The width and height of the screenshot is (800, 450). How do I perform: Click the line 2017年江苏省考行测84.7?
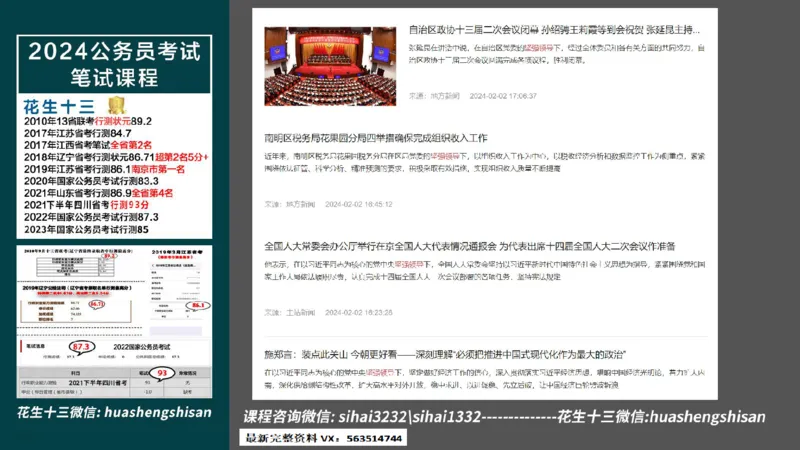[x=78, y=133]
